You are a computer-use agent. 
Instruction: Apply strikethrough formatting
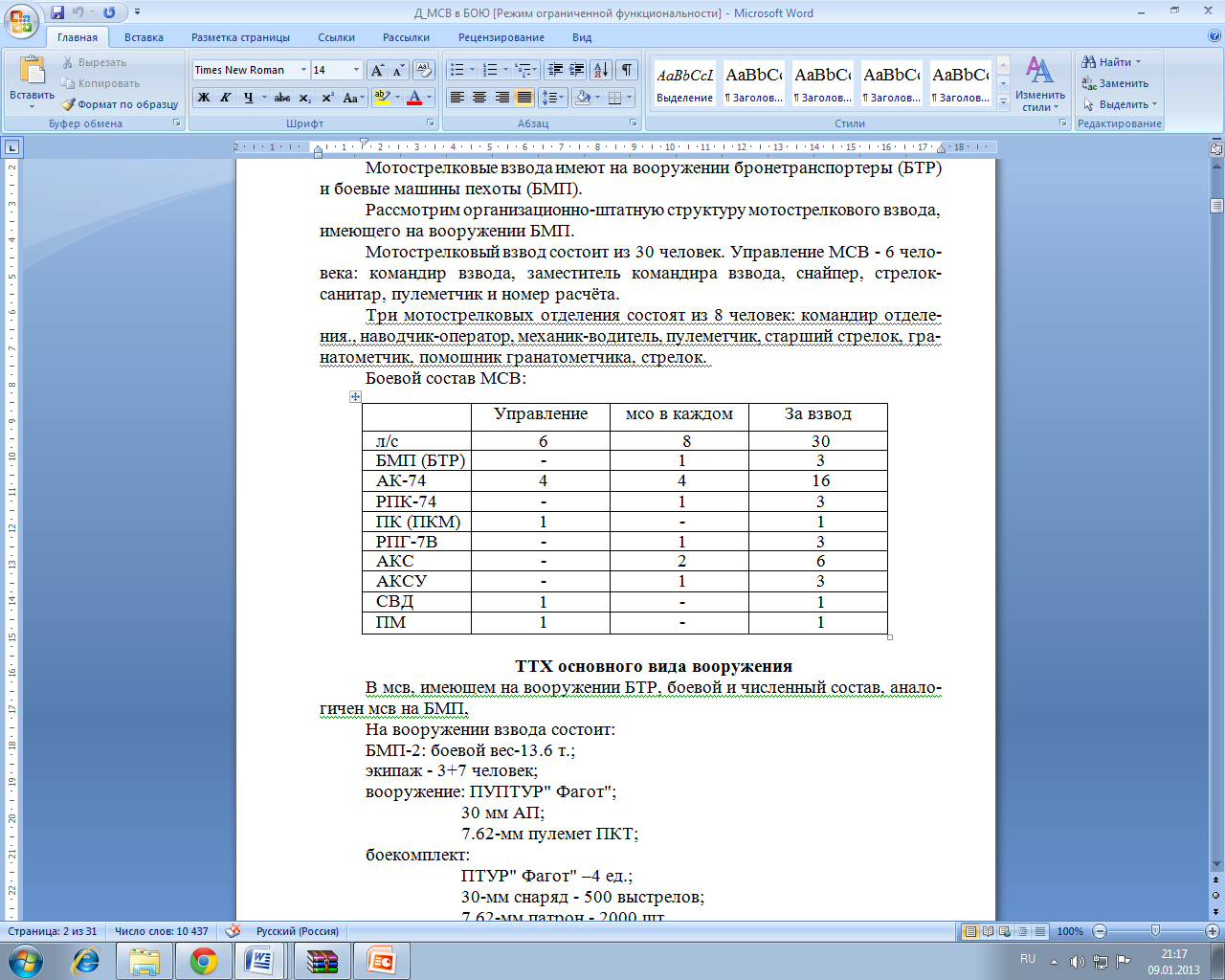coord(281,98)
